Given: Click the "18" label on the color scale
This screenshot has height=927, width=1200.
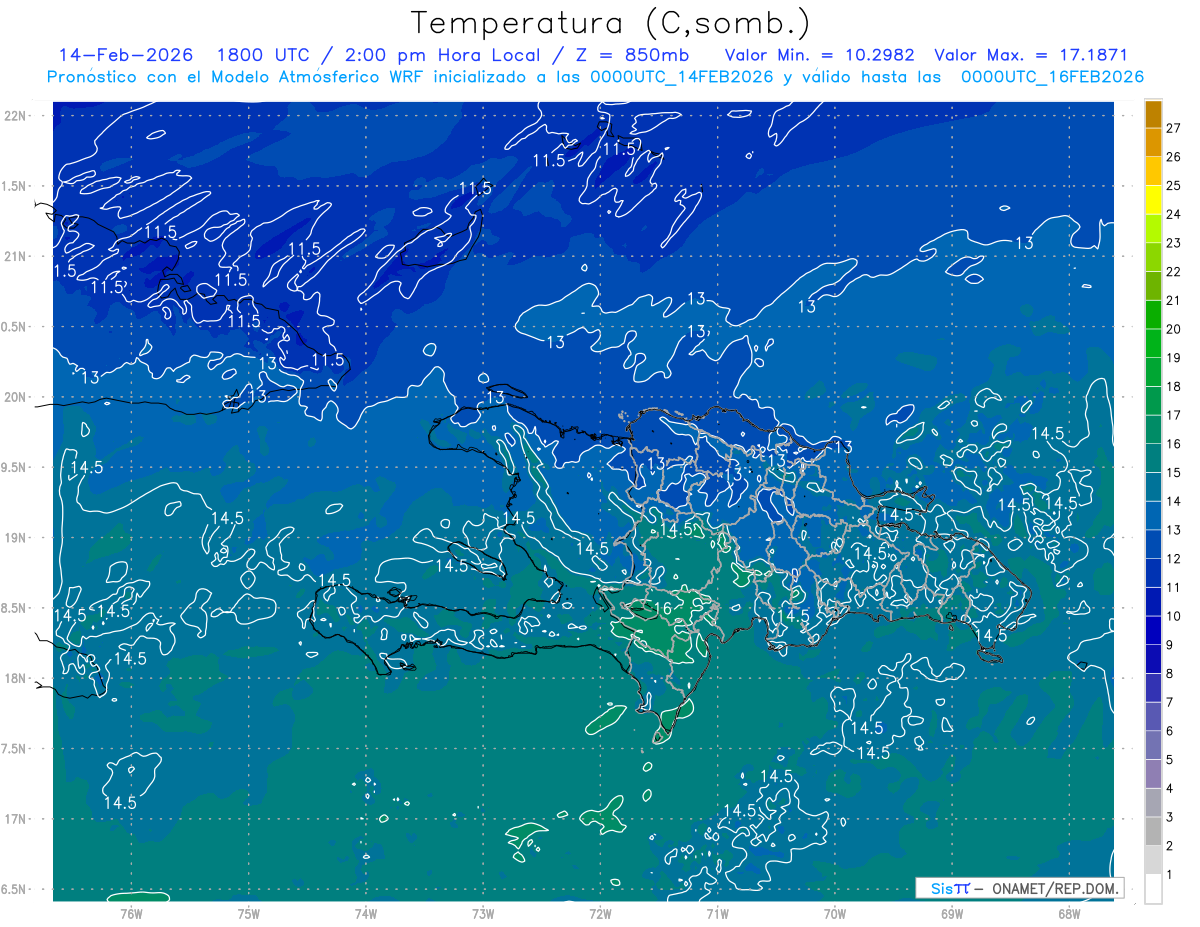Looking at the screenshot, I should (x=1173, y=386).
